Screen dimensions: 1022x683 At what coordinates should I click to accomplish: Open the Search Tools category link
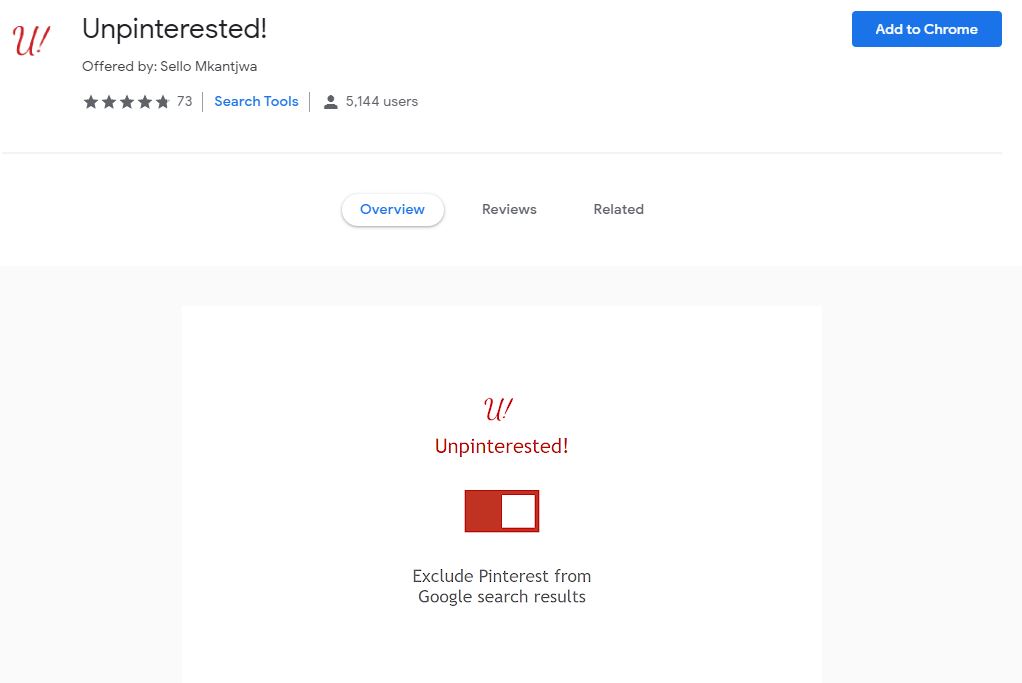pos(255,101)
